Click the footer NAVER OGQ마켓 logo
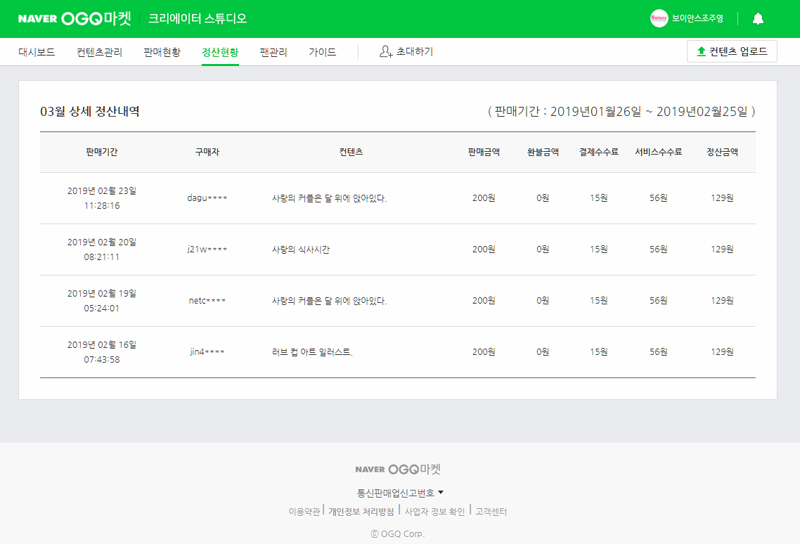Image resolution: width=800 pixels, height=544 pixels. 398,469
